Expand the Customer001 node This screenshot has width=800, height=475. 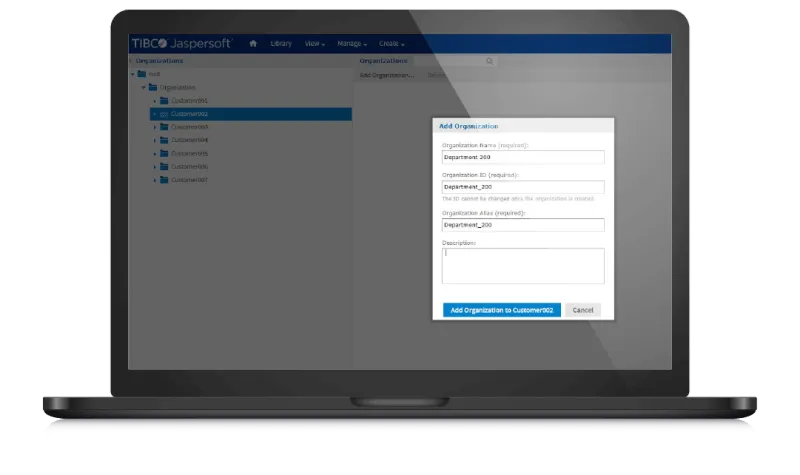click(155, 101)
